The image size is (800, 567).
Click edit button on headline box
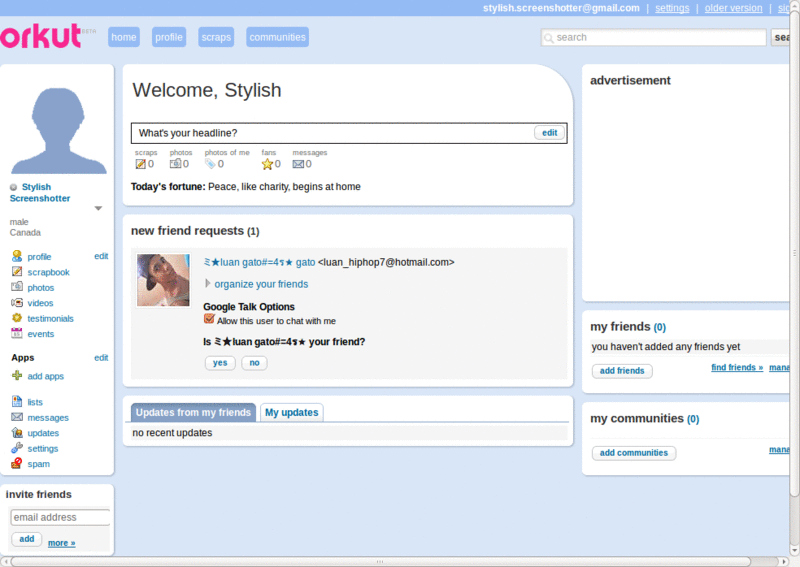[549, 133]
